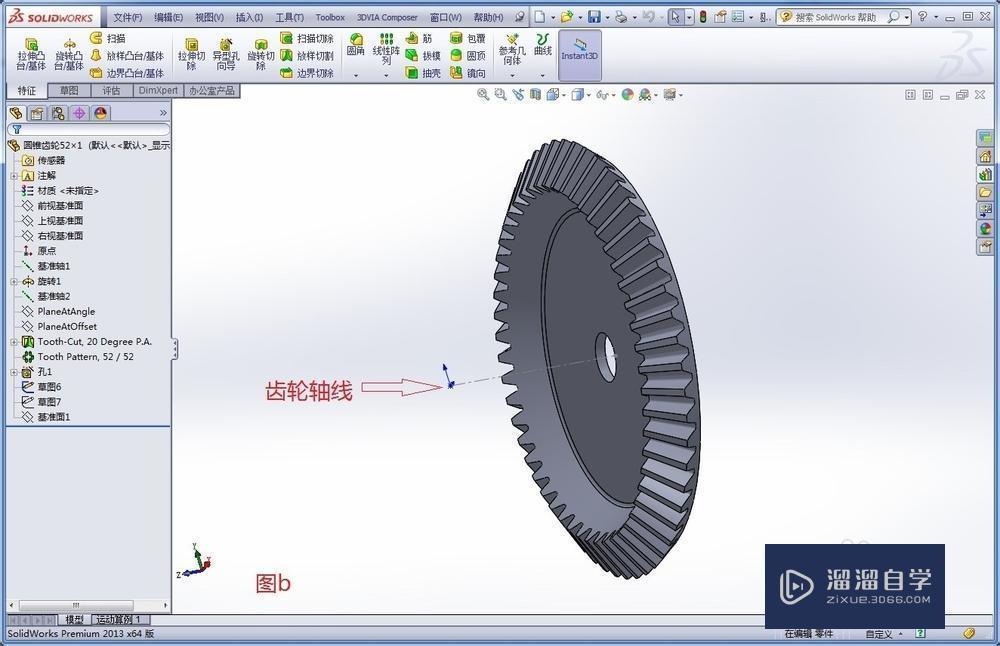Switch to the 办公室产品 tab

tap(212, 91)
